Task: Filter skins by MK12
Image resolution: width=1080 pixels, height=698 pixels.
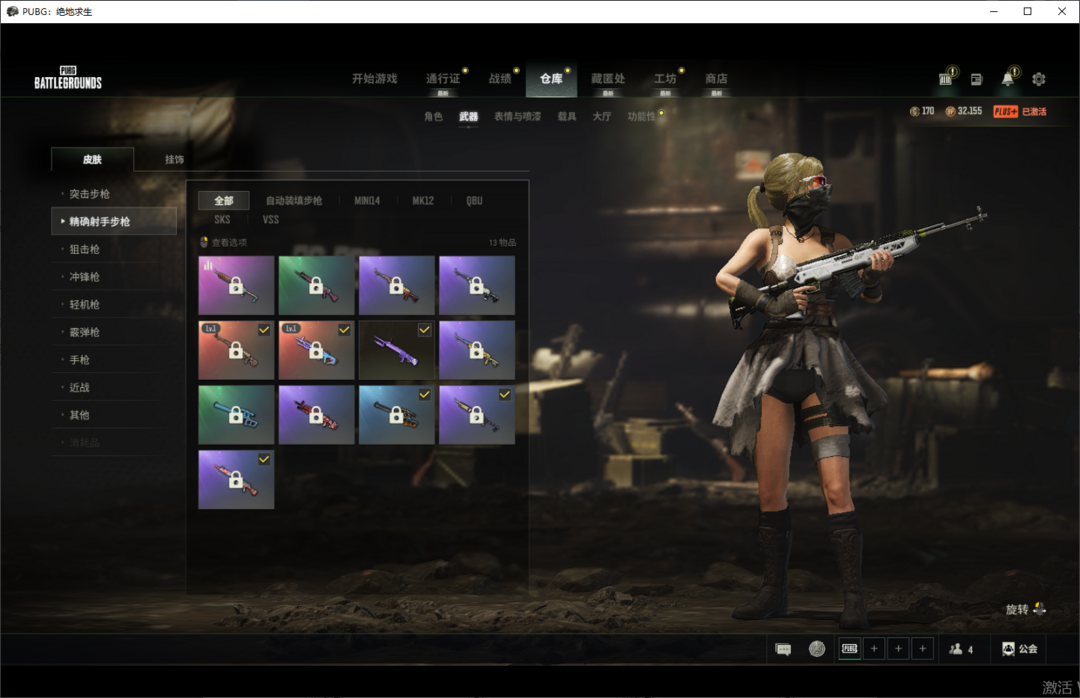Action: pos(423,201)
